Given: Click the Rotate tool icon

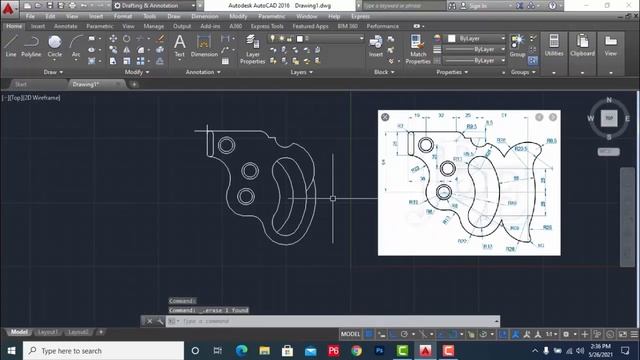Looking at the screenshot, I should tap(127, 38).
